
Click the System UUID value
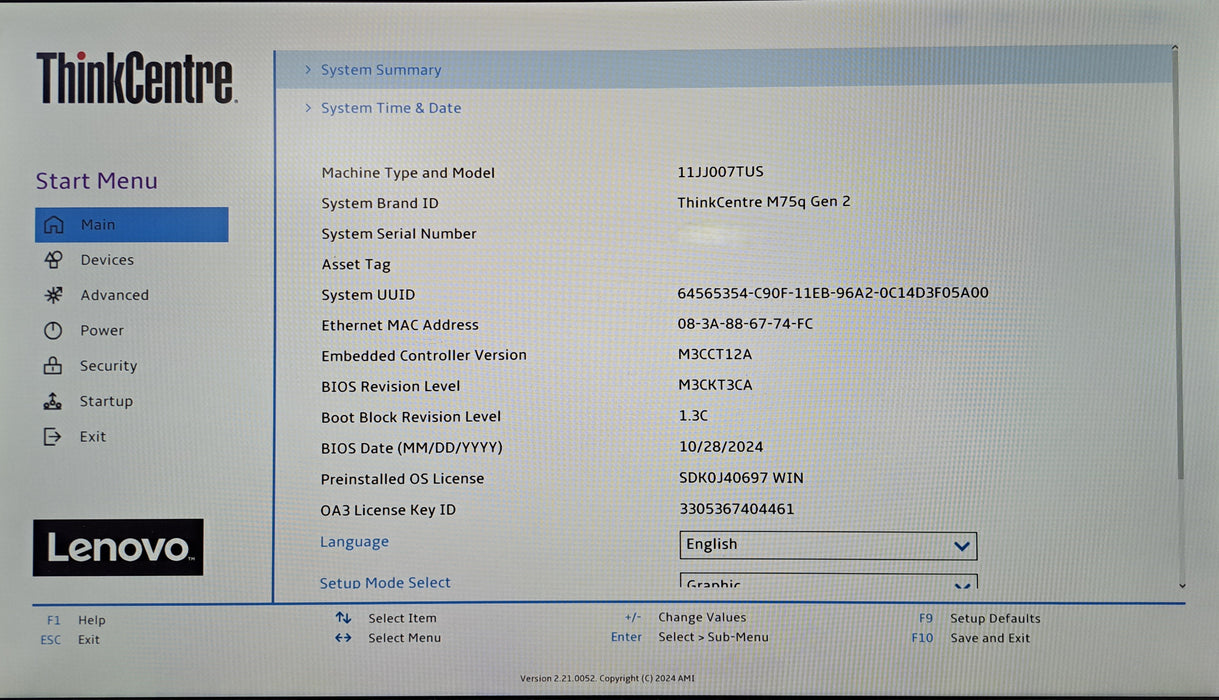[x=833, y=293]
